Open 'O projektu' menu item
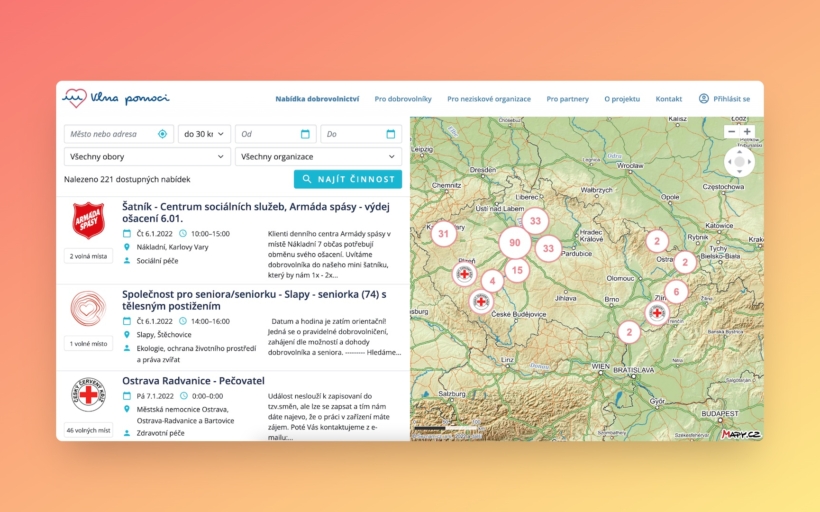The image size is (820, 512). (622, 99)
